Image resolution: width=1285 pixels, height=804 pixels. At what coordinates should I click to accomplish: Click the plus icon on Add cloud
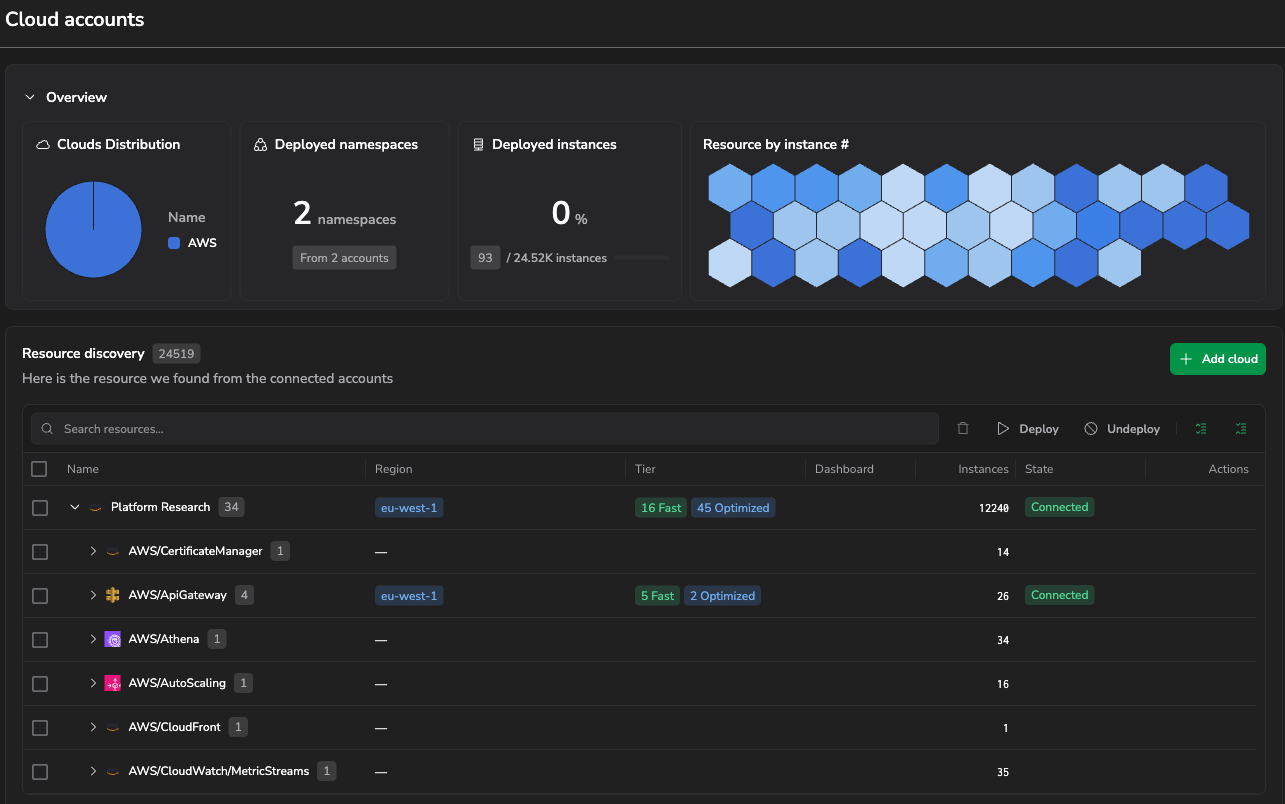click(x=1186, y=359)
